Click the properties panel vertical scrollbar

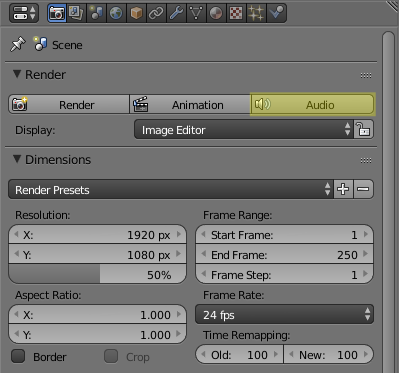[x=388, y=202]
